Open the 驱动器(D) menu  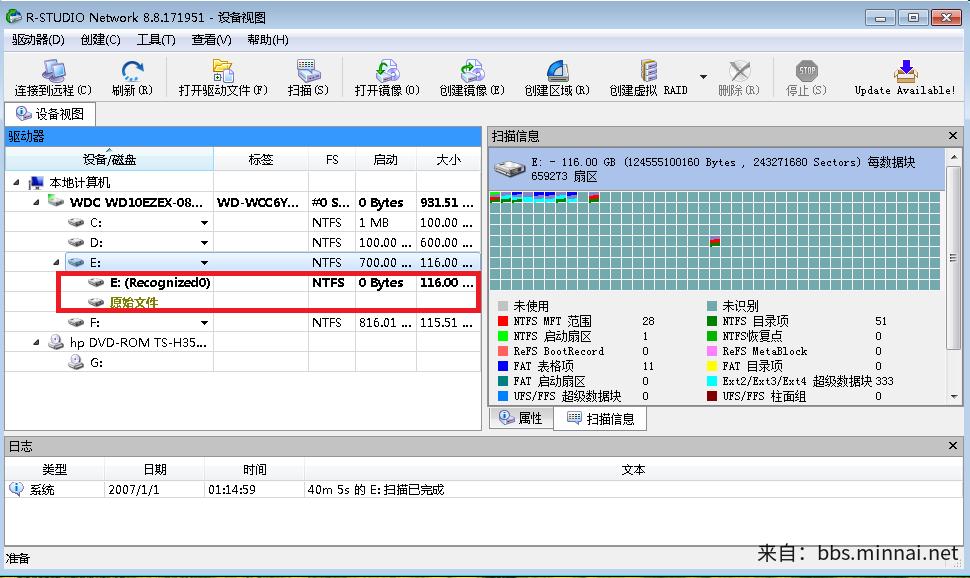click(38, 40)
